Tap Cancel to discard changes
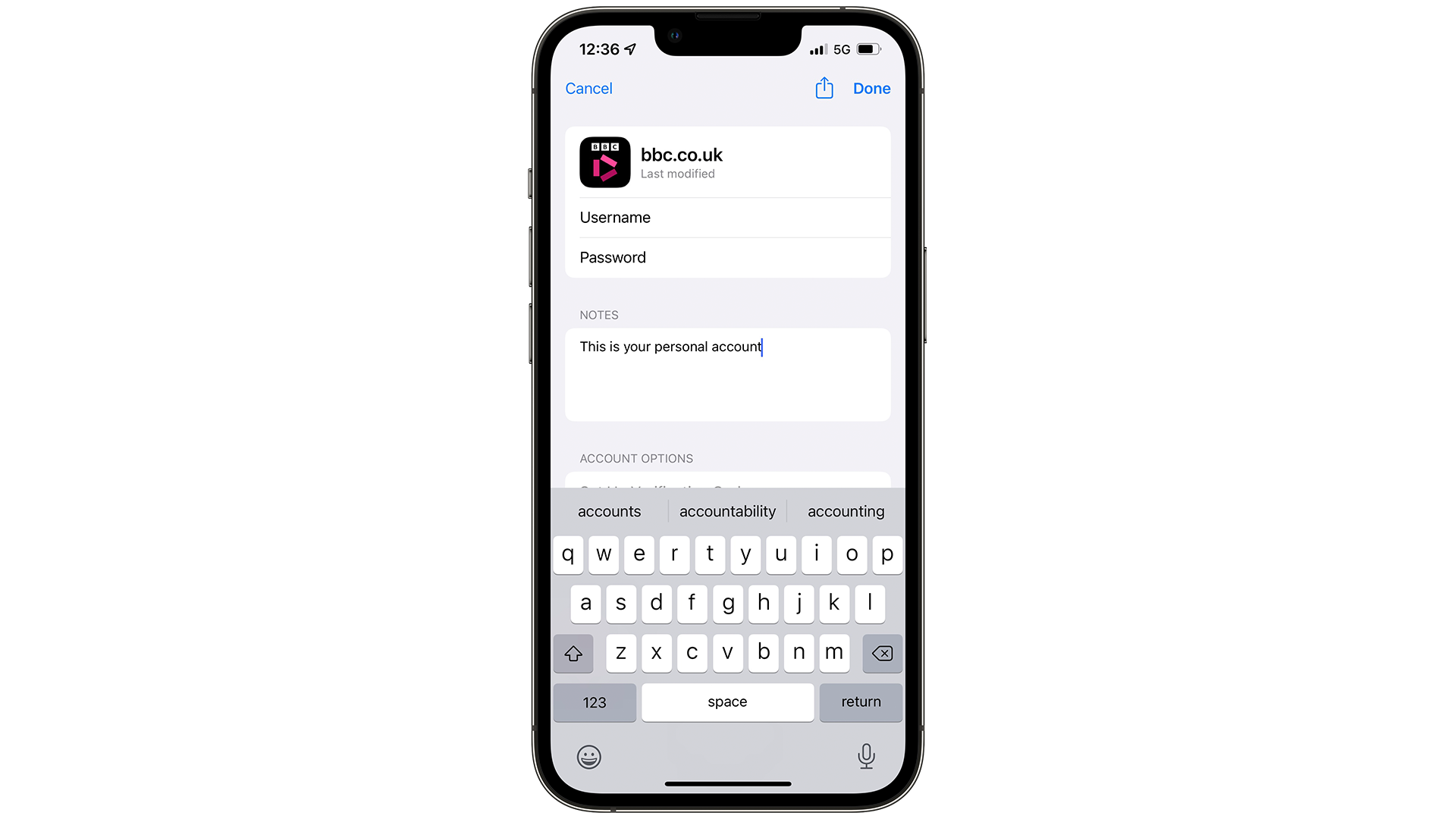The width and height of the screenshot is (1456, 819). [x=589, y=88]
